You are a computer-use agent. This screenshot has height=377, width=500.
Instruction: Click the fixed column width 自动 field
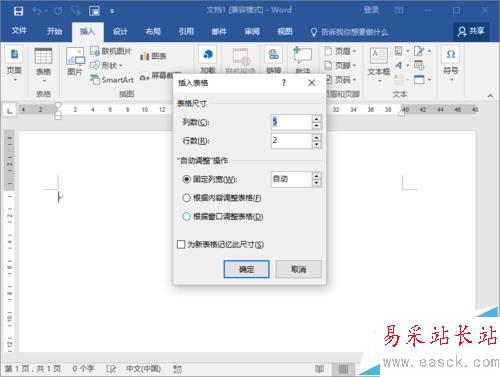click(292, 179)
